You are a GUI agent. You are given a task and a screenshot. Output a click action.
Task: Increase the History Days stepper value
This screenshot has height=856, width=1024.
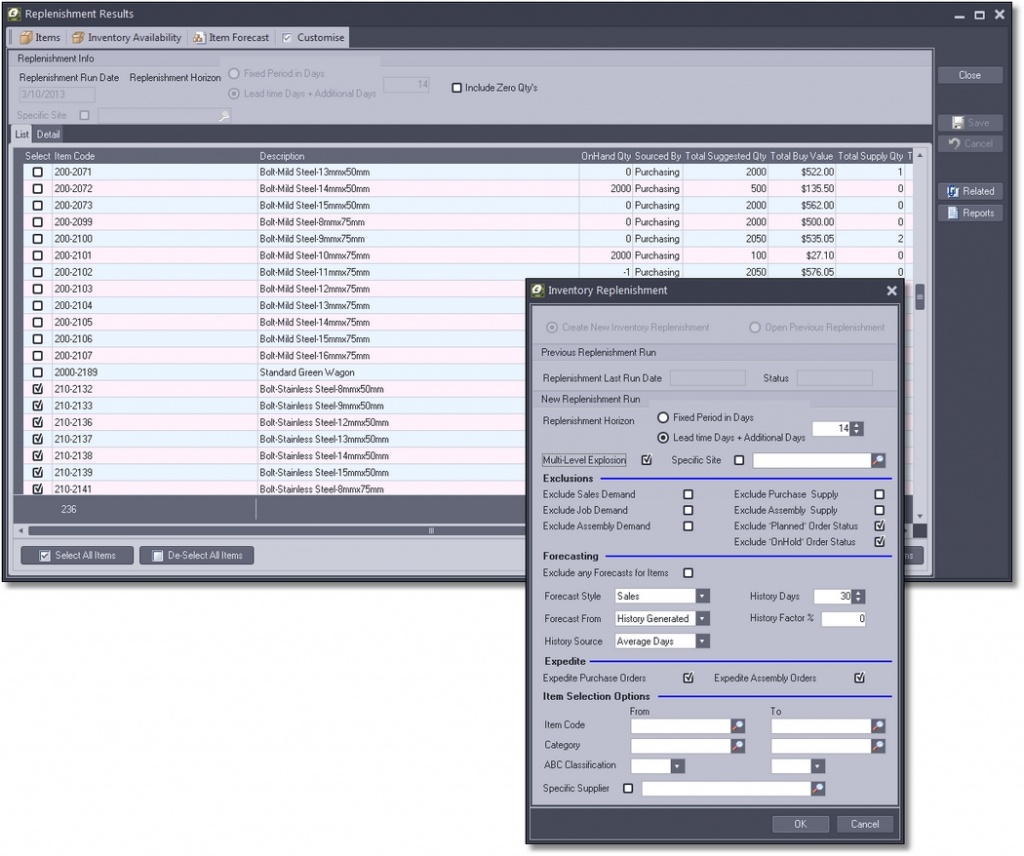point(858,592)
